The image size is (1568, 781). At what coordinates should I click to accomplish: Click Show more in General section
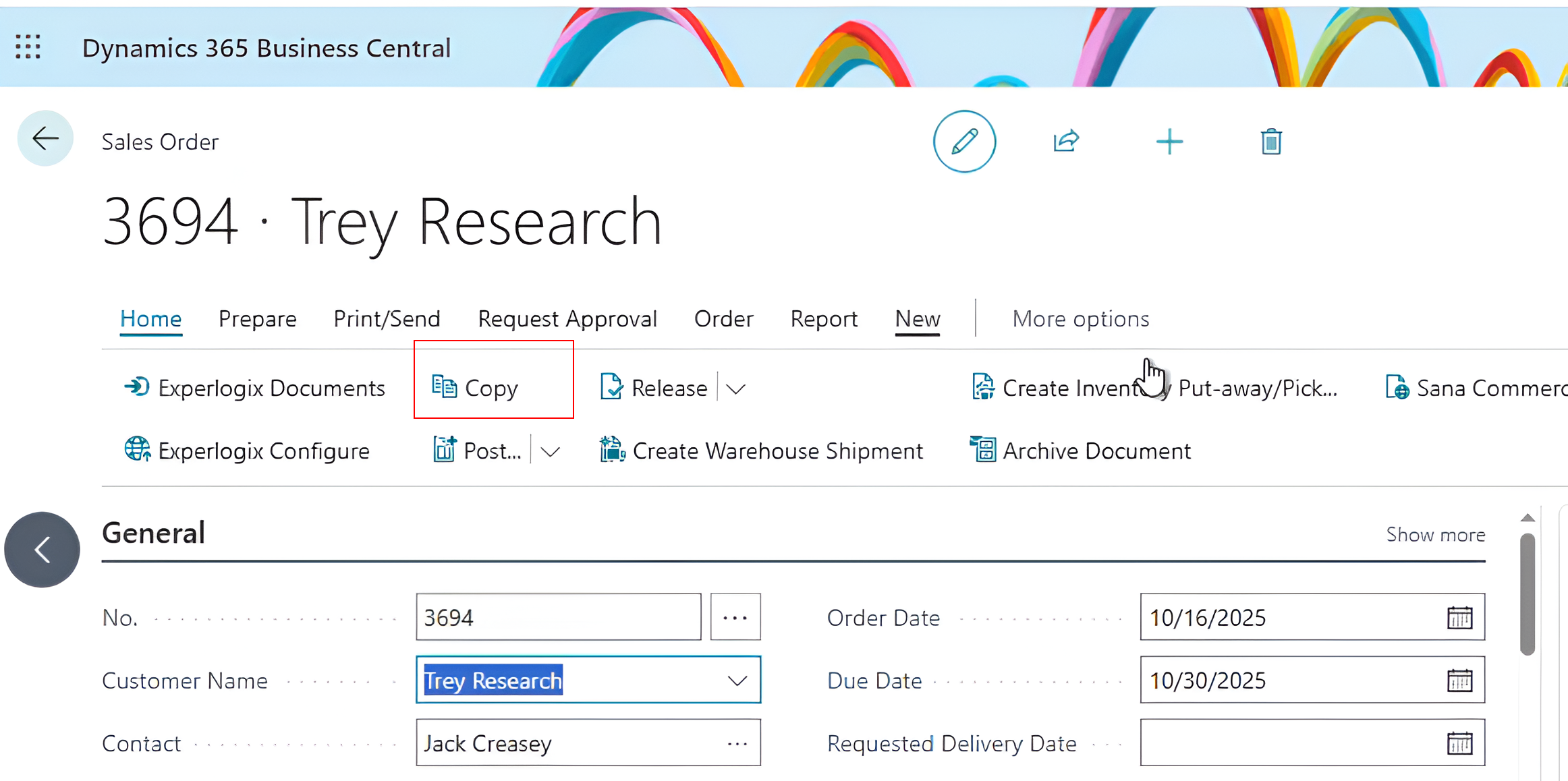[1436, 534]
